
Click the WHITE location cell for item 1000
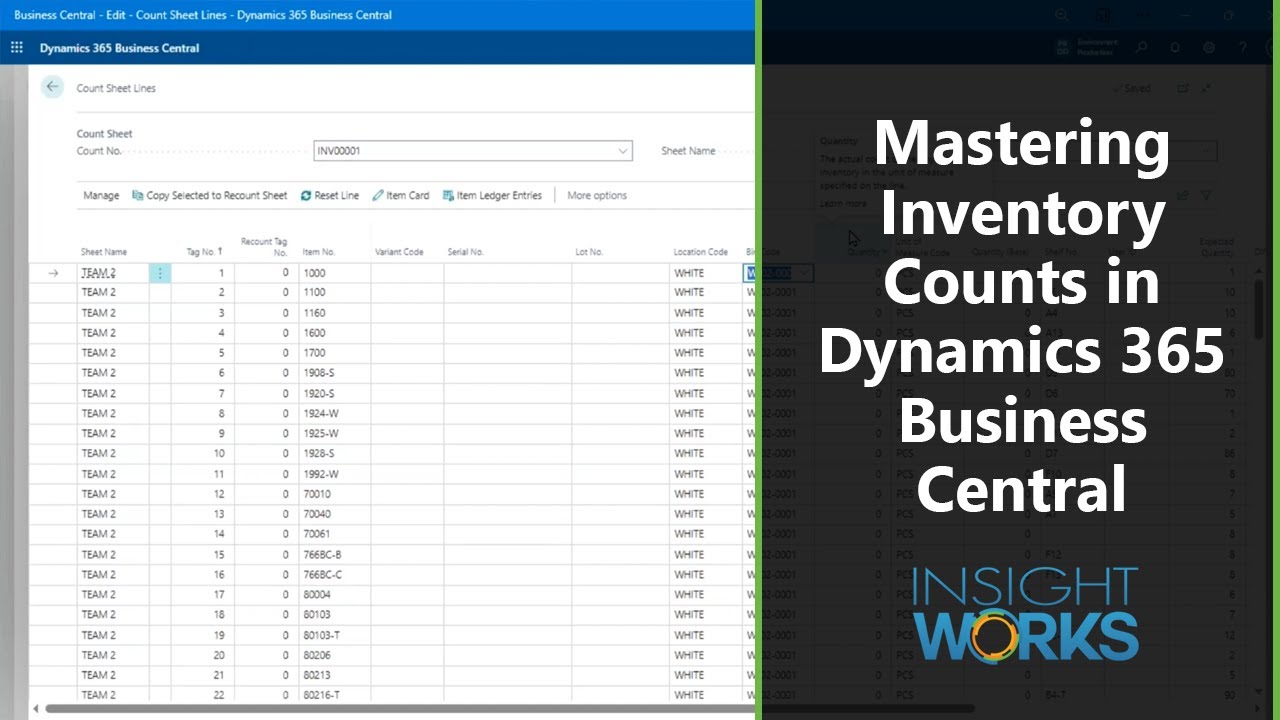[706, 273]
